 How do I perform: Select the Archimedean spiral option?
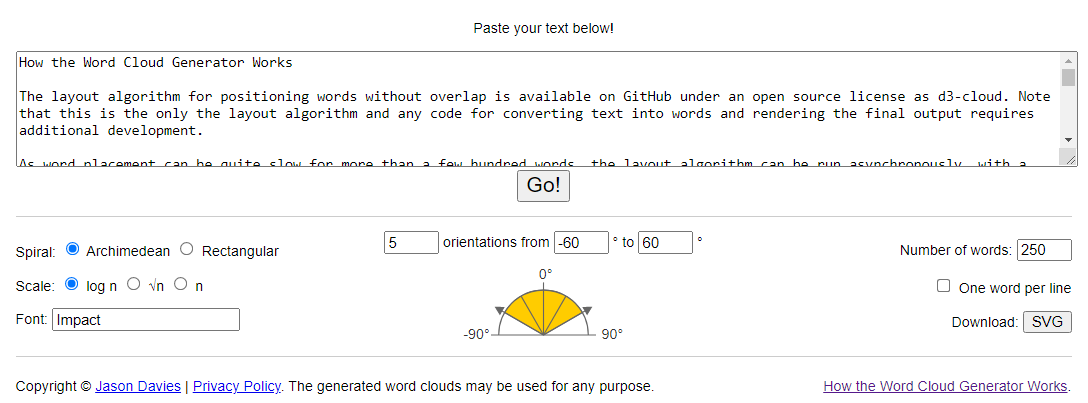point(73,250)
